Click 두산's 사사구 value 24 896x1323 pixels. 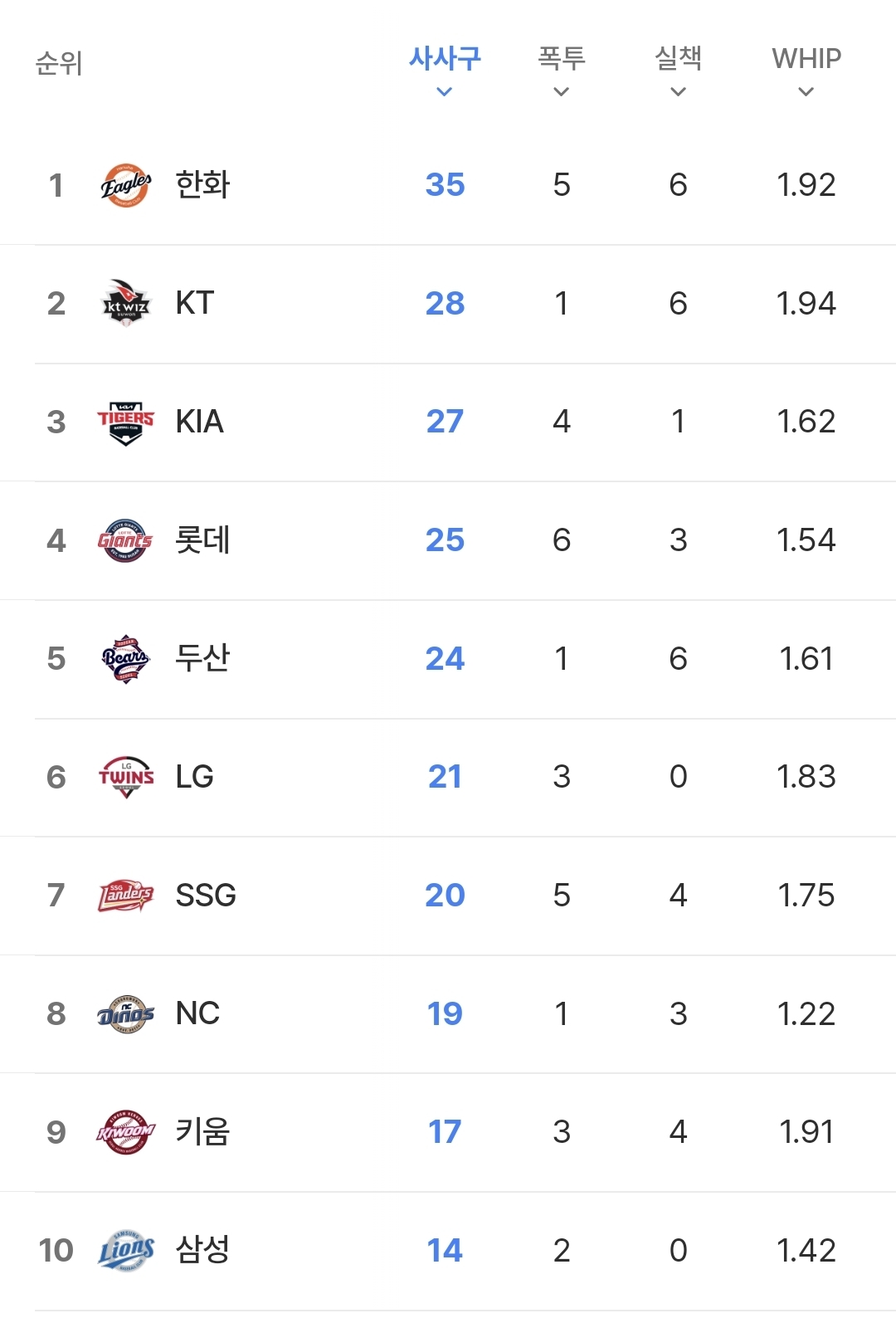tap(445, 659)
